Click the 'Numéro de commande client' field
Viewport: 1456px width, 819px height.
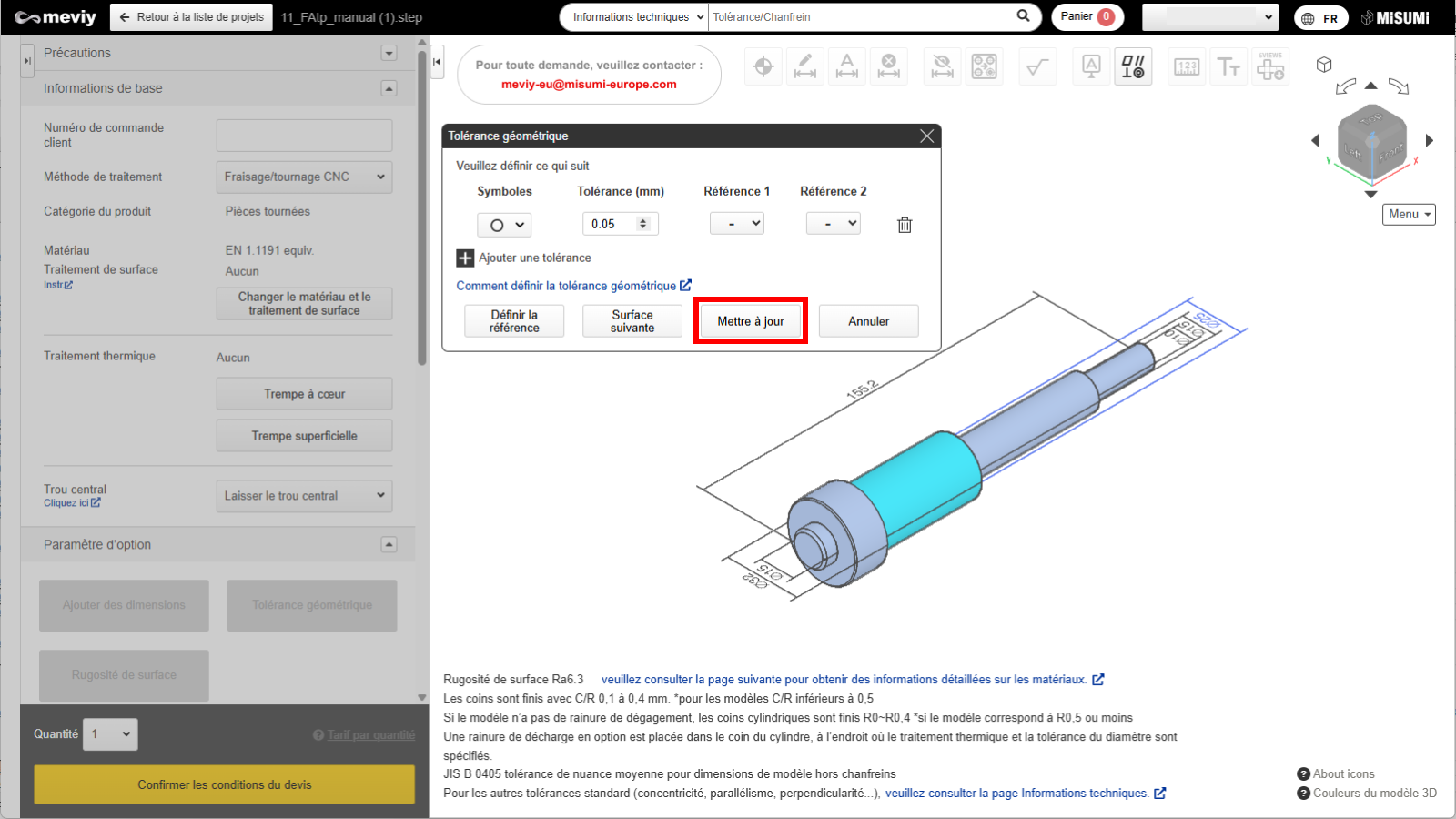coord(304,136)
